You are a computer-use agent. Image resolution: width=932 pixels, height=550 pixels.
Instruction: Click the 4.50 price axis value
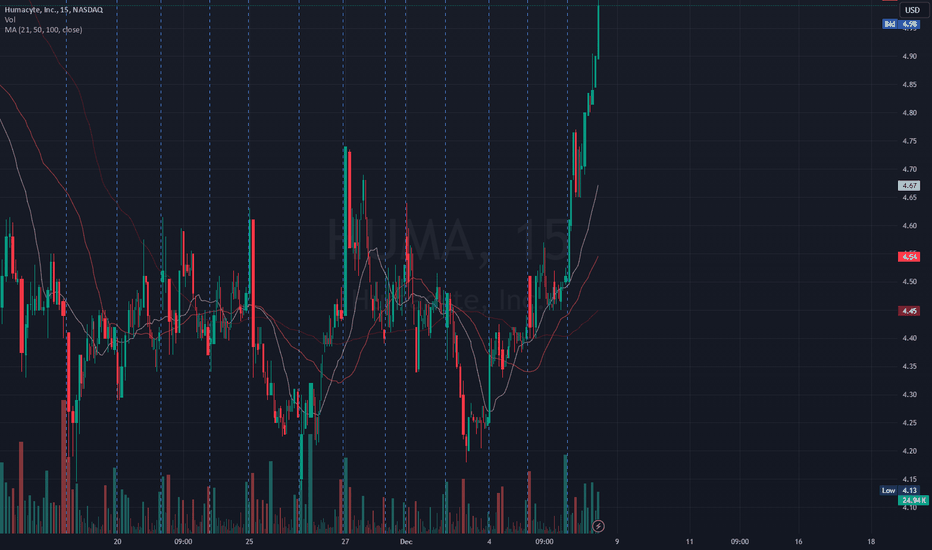pyautogui.click(x=909, y=282)
